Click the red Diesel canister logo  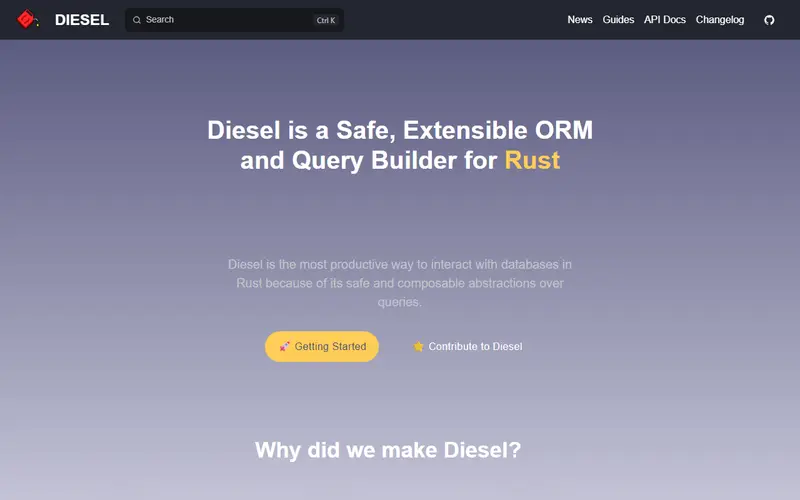(28, 19)
